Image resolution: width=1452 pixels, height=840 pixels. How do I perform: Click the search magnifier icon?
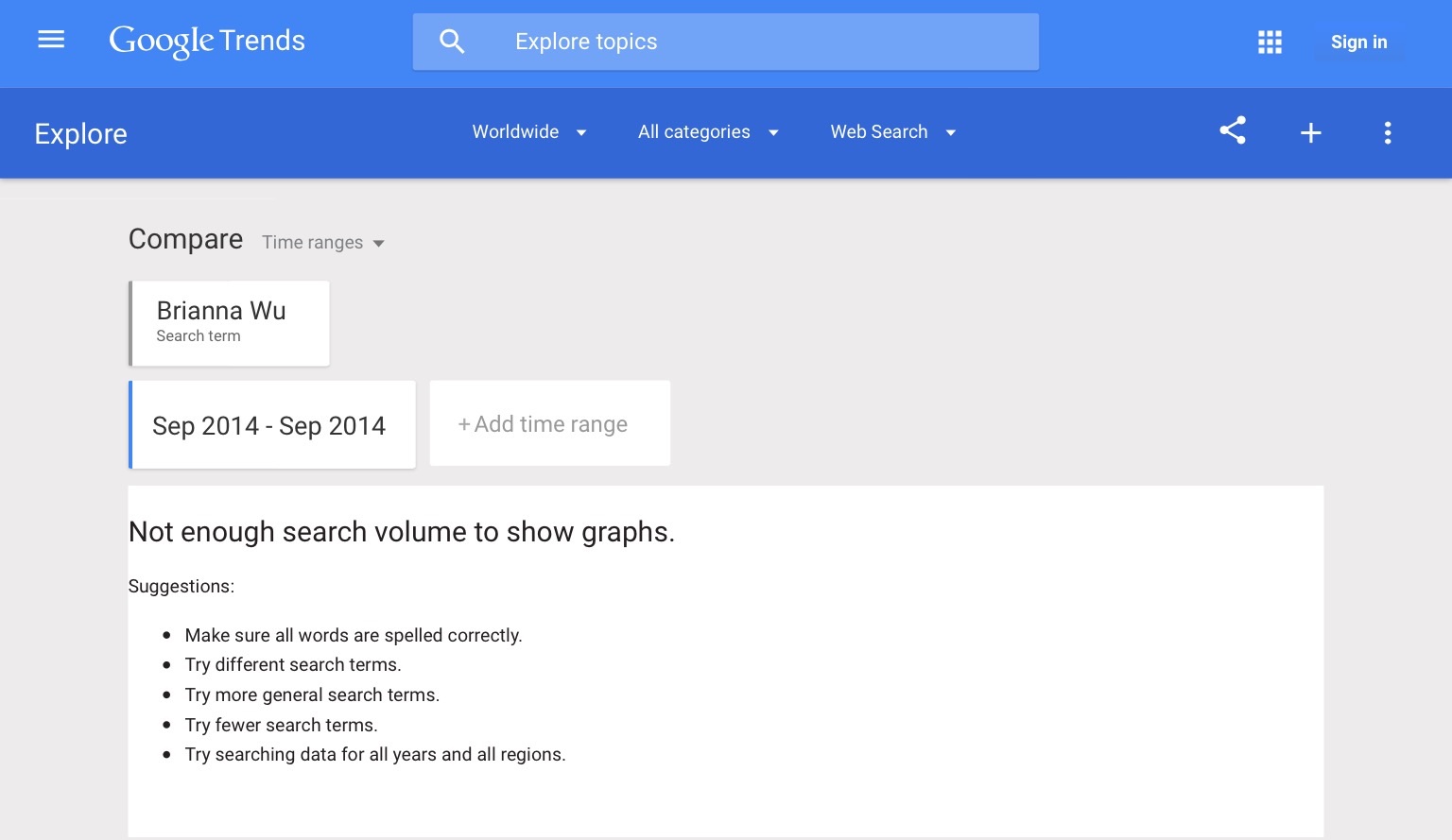point(452,42)
